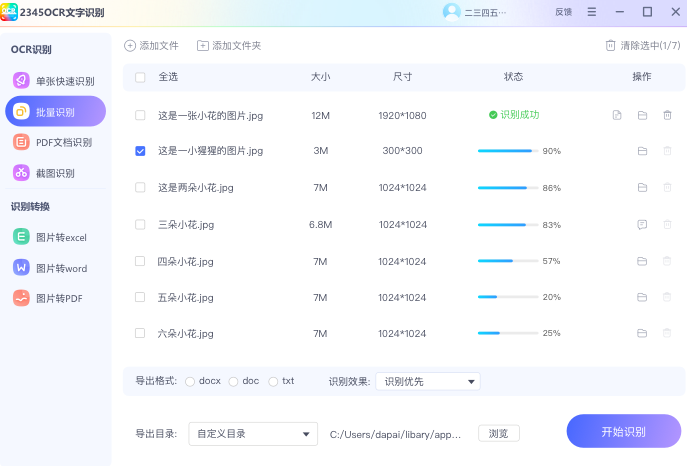
Task: Tick the checkbox for 四朵小花.jpg
Action: pyautogui.click(x=140, y=261)
